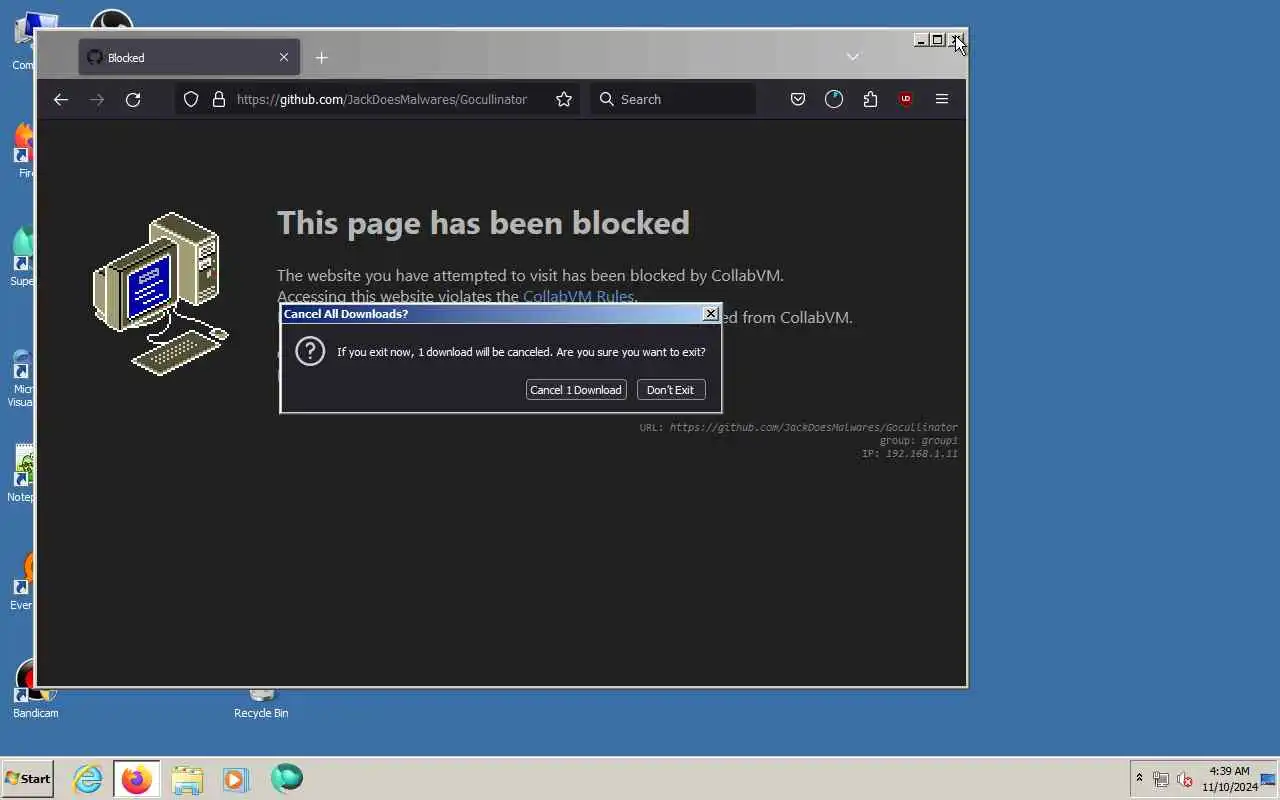This screenshot has height=800, width=1280.
Task: Expand the list all tabs chevron
Action: pyautogui.click(x=853, y=57)
